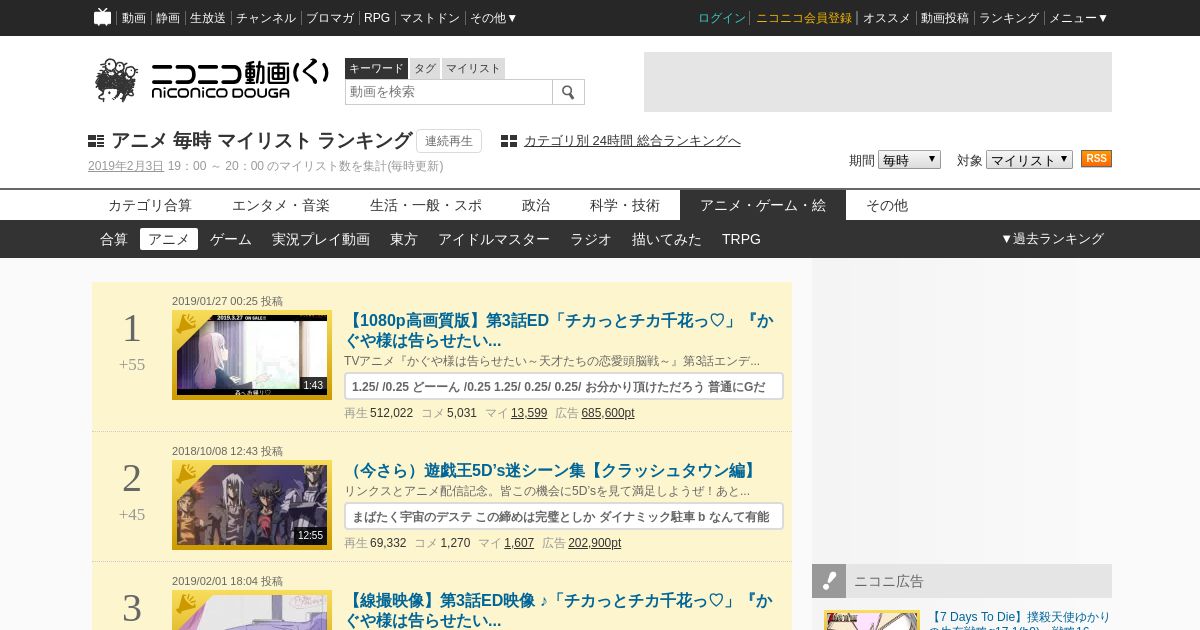Click the gray banner ad area beside search
Screen dimensions: 1200x630
coord(878,82)
